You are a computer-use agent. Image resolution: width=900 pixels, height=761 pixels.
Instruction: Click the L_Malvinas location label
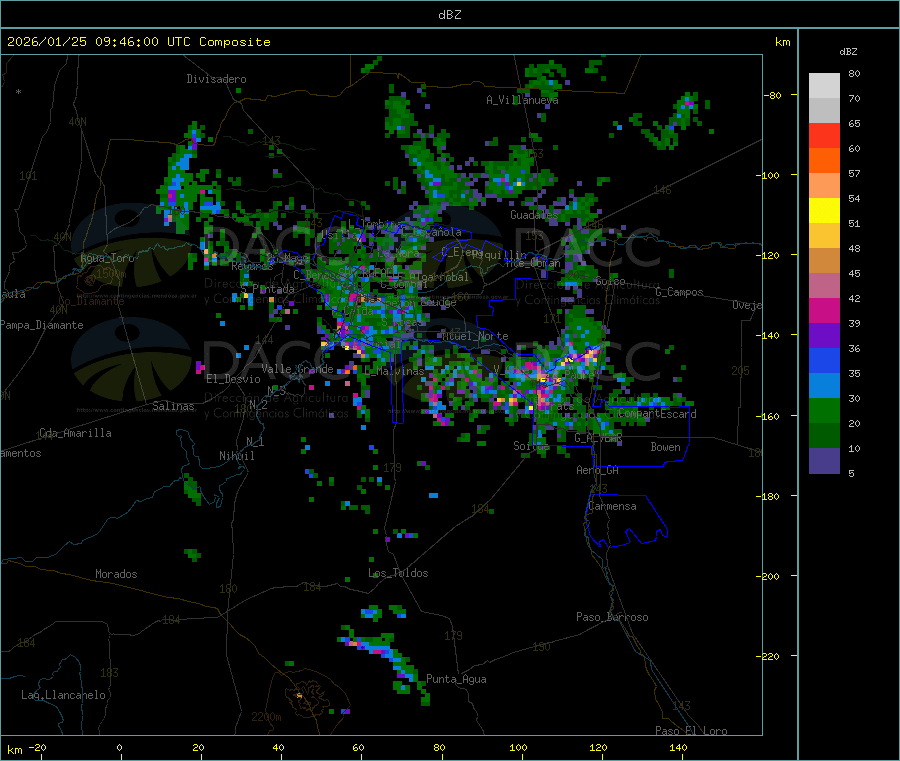pos(394,371)
